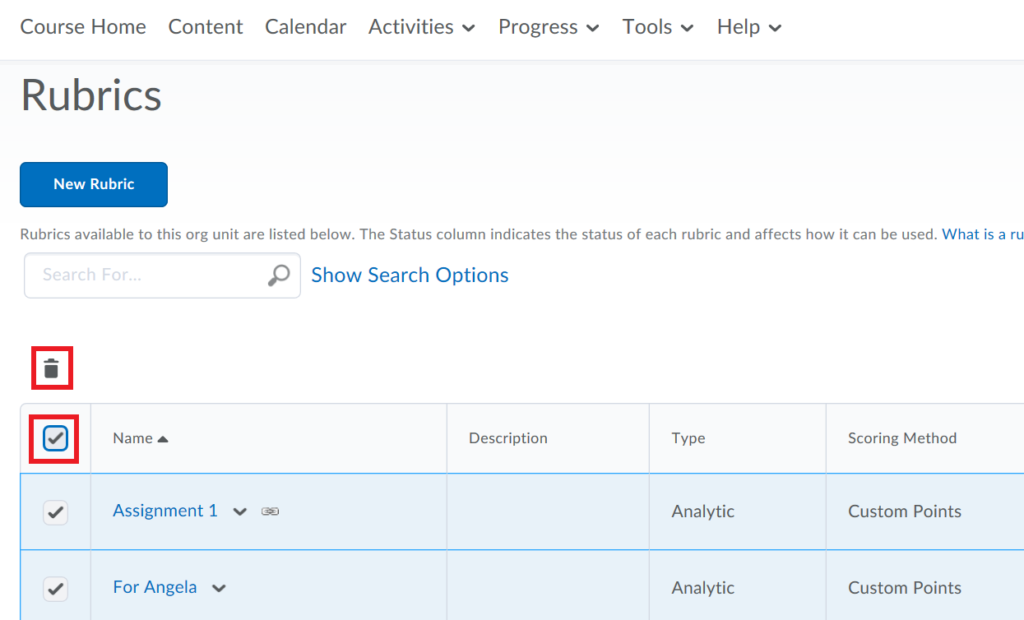Delete selected rubrics using the trash icon
1024x620 pixels.
(x=51, y=368)
